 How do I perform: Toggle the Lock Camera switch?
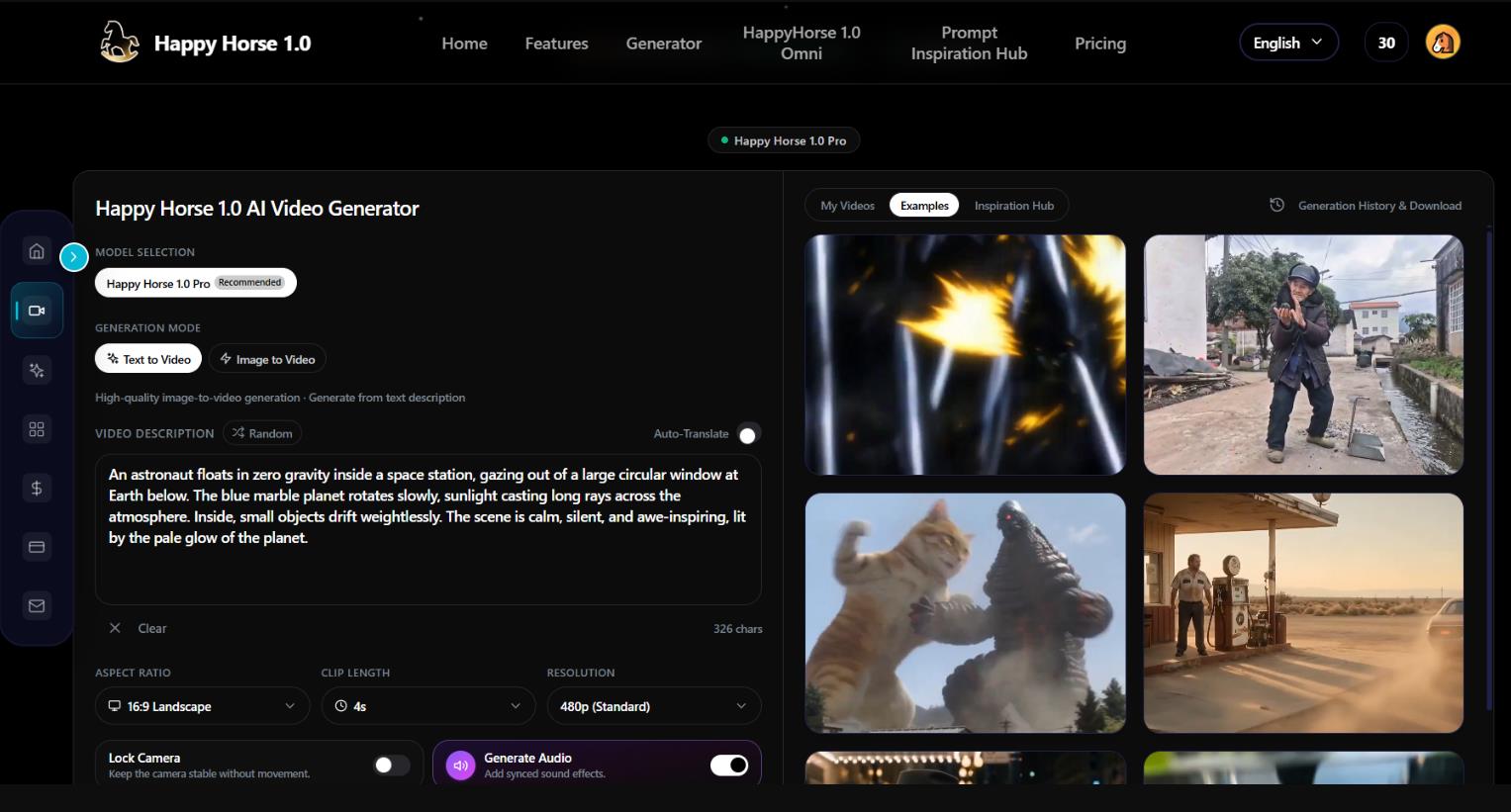click(392, 766)
